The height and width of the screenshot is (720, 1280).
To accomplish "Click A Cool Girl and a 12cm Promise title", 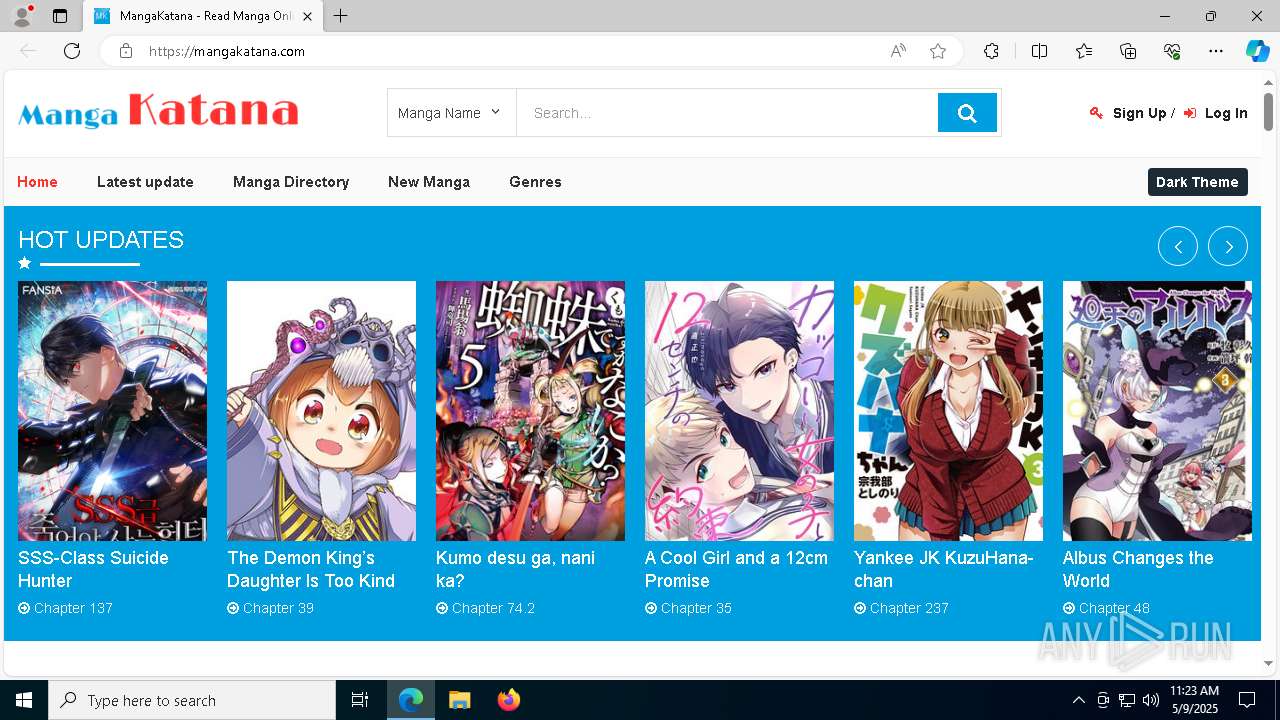I will [736, 569].
